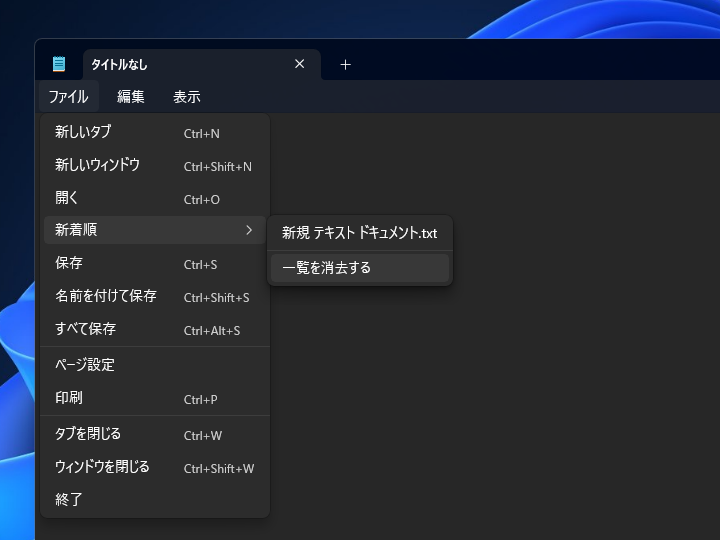Screen dimensions: 720x540
Task: Select 印刷 menu item
Action: click(155, 398)
